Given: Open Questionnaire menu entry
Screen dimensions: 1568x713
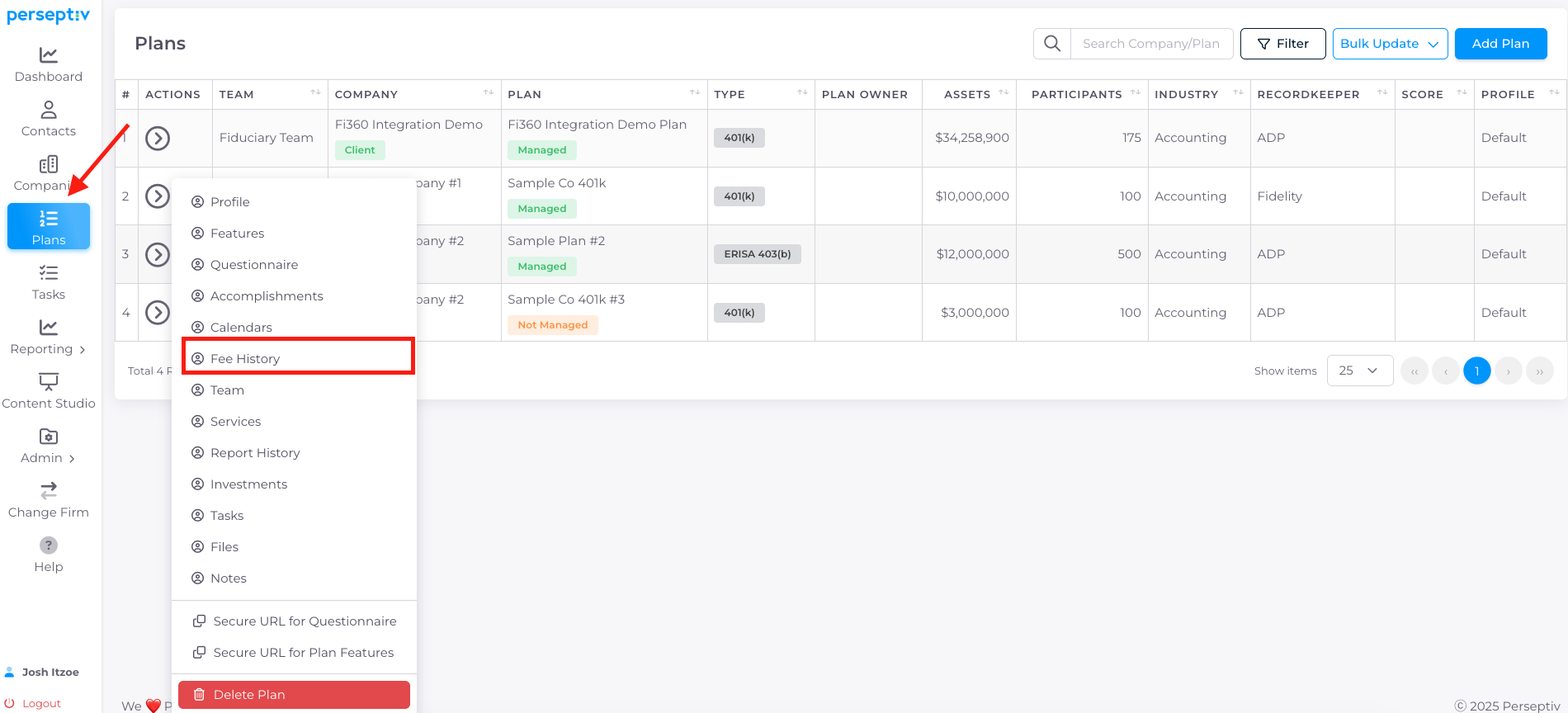Looking at the screenshot, I should (294, 265).
